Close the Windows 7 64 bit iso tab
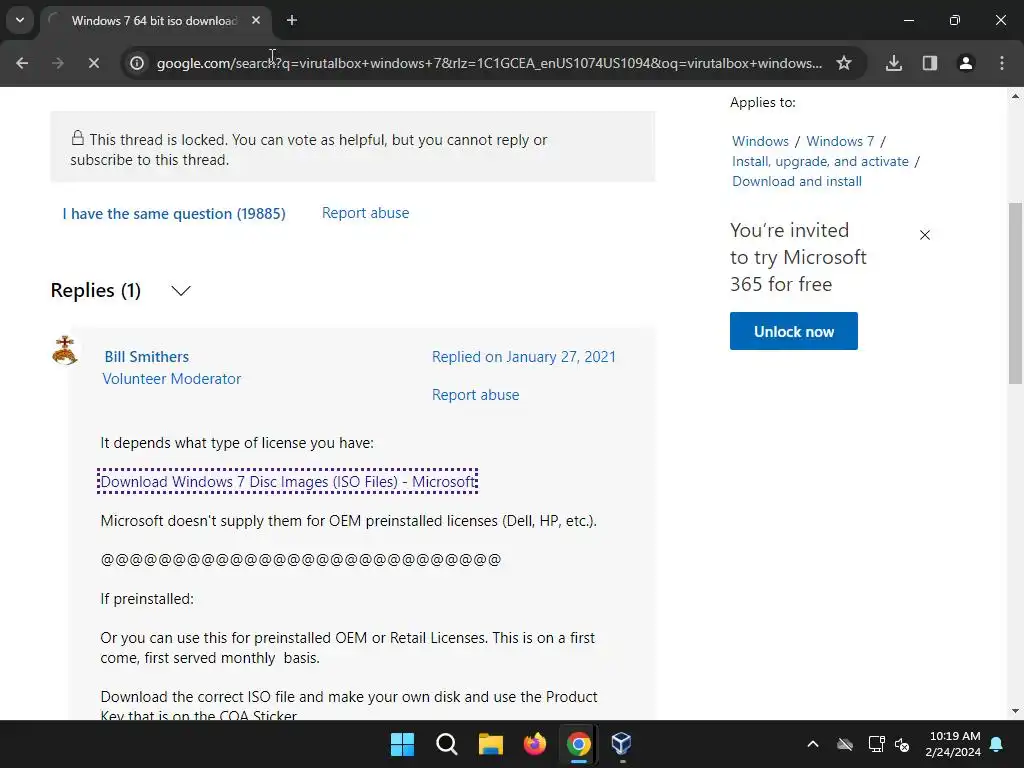This screenshot has height=768, width=1024. point(256,21)
